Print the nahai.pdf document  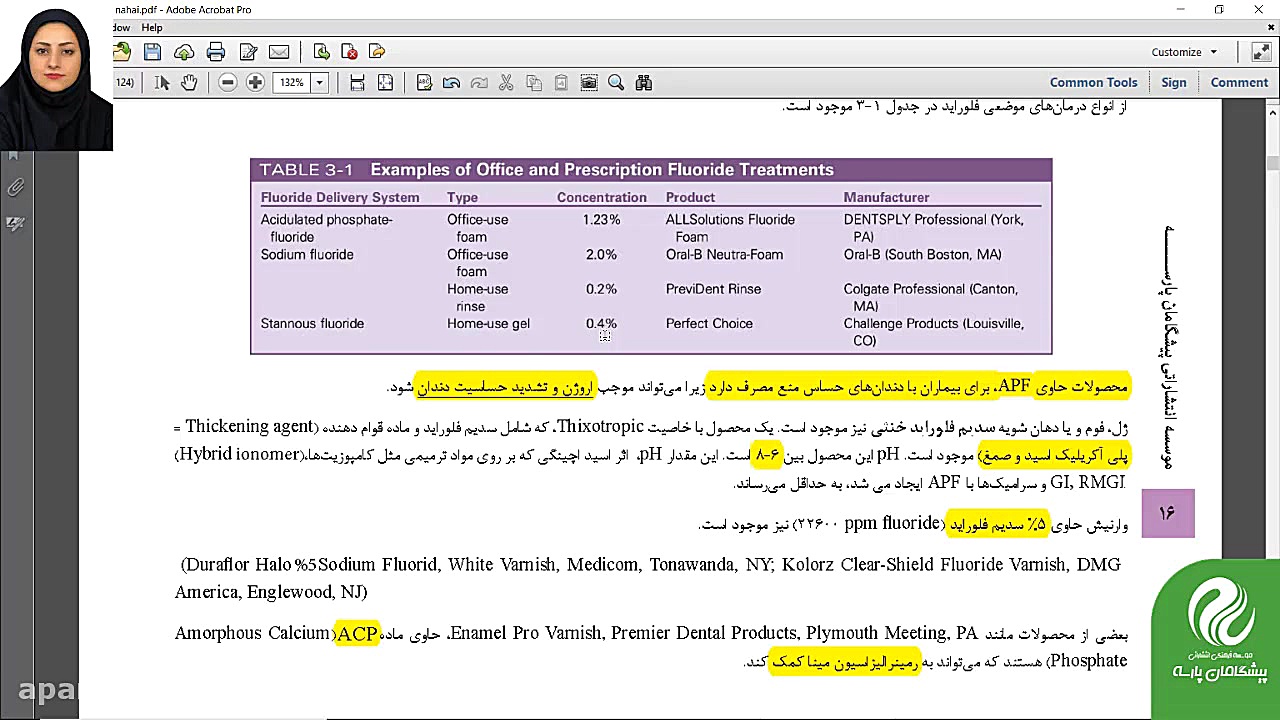click(x=215, y=51)
